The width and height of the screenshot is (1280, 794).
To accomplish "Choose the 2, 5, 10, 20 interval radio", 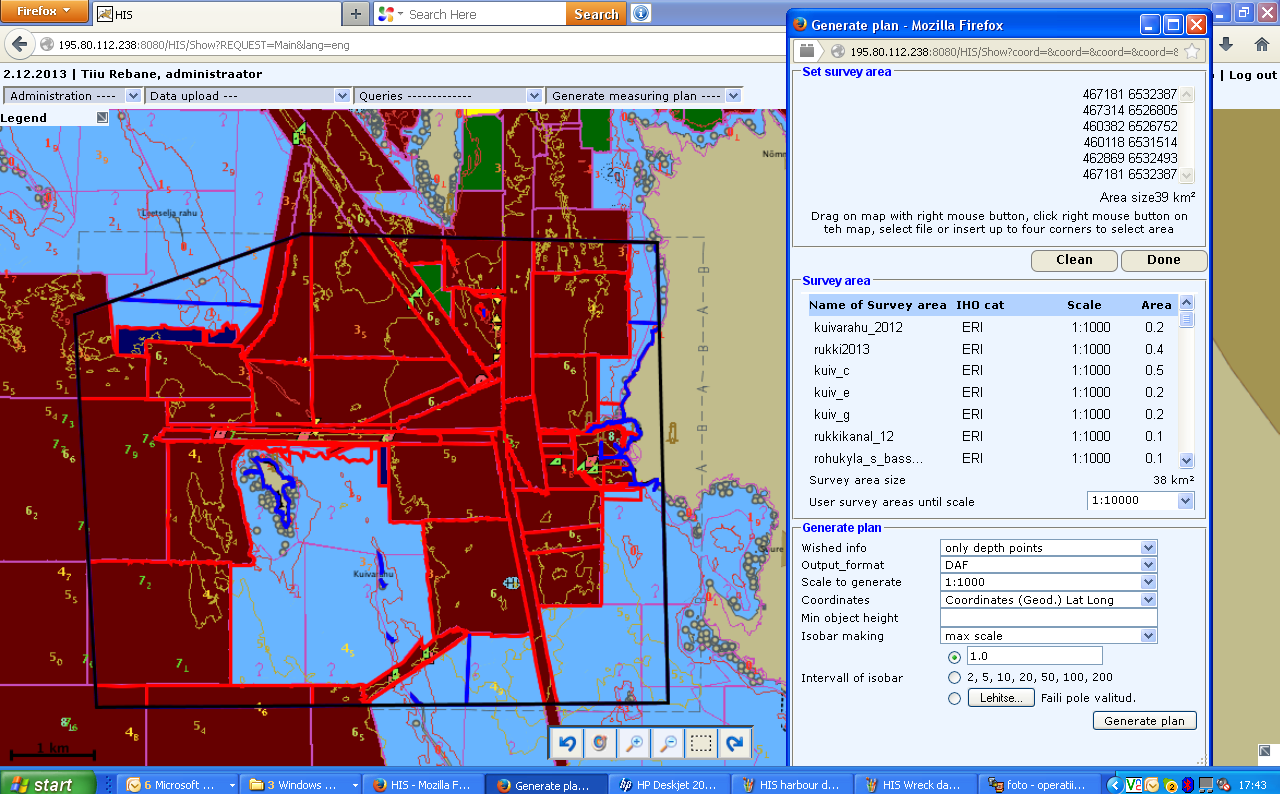I will coord(954,678).
